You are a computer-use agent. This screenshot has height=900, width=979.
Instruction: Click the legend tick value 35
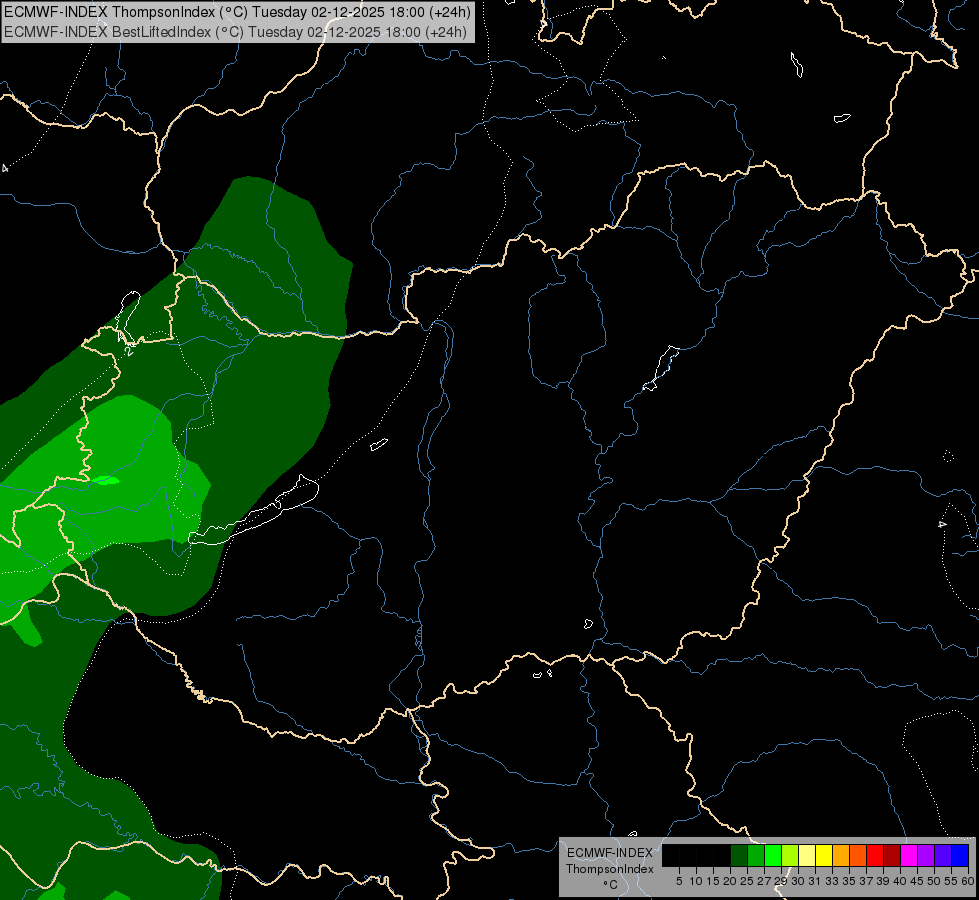(849, 881)
